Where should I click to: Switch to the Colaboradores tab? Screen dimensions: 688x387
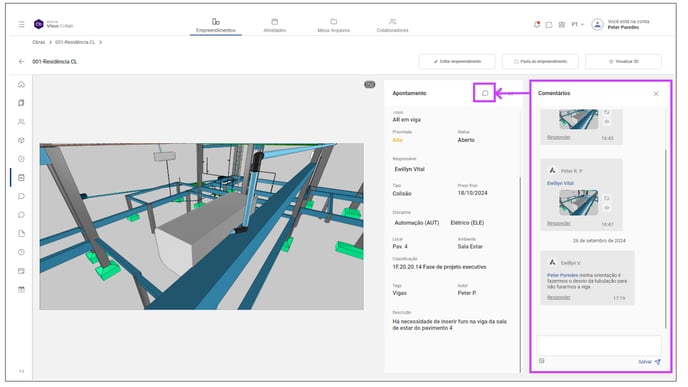(x=392, y=26)
